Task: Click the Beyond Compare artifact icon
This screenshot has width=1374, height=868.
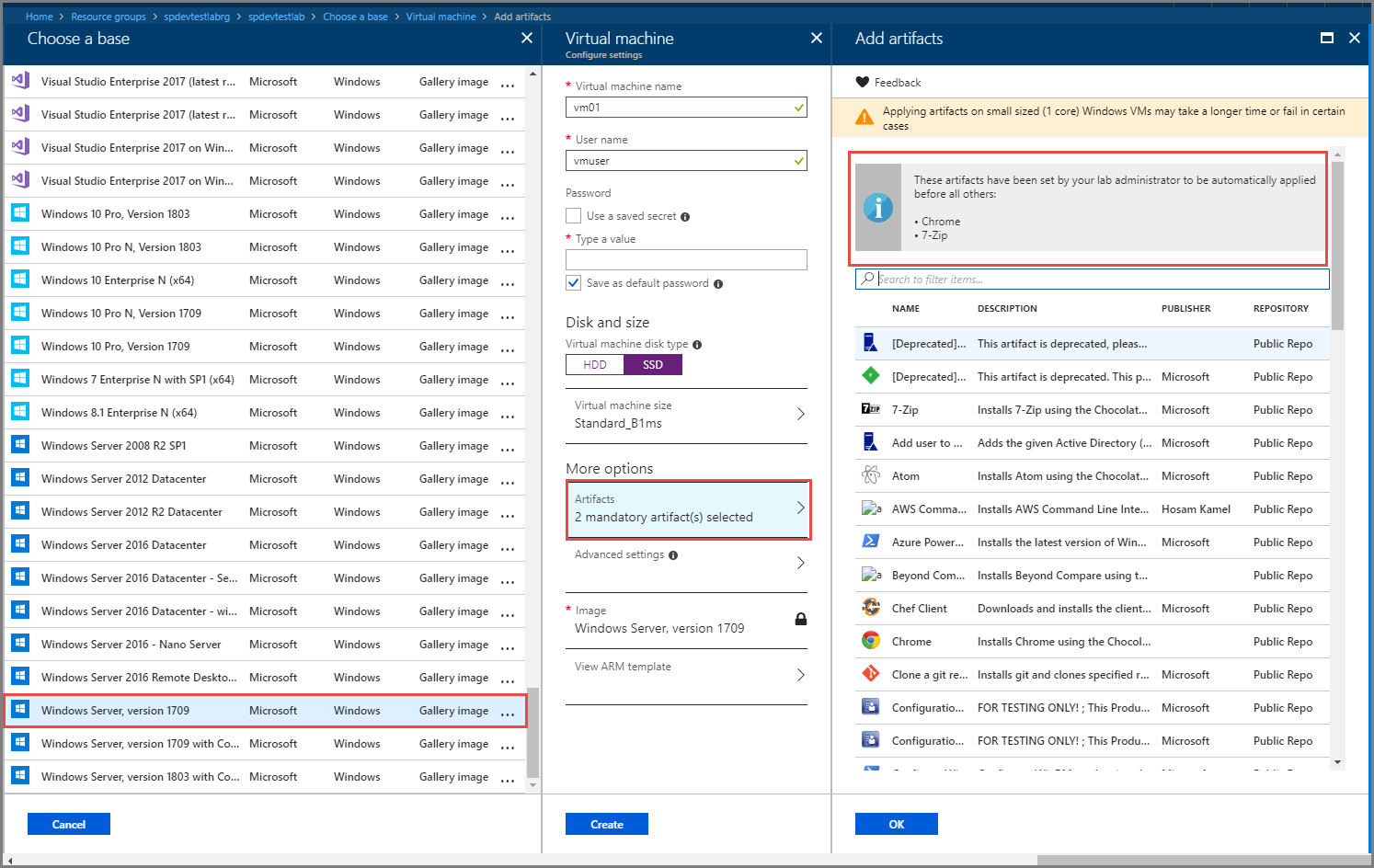Action: (871, 575)
